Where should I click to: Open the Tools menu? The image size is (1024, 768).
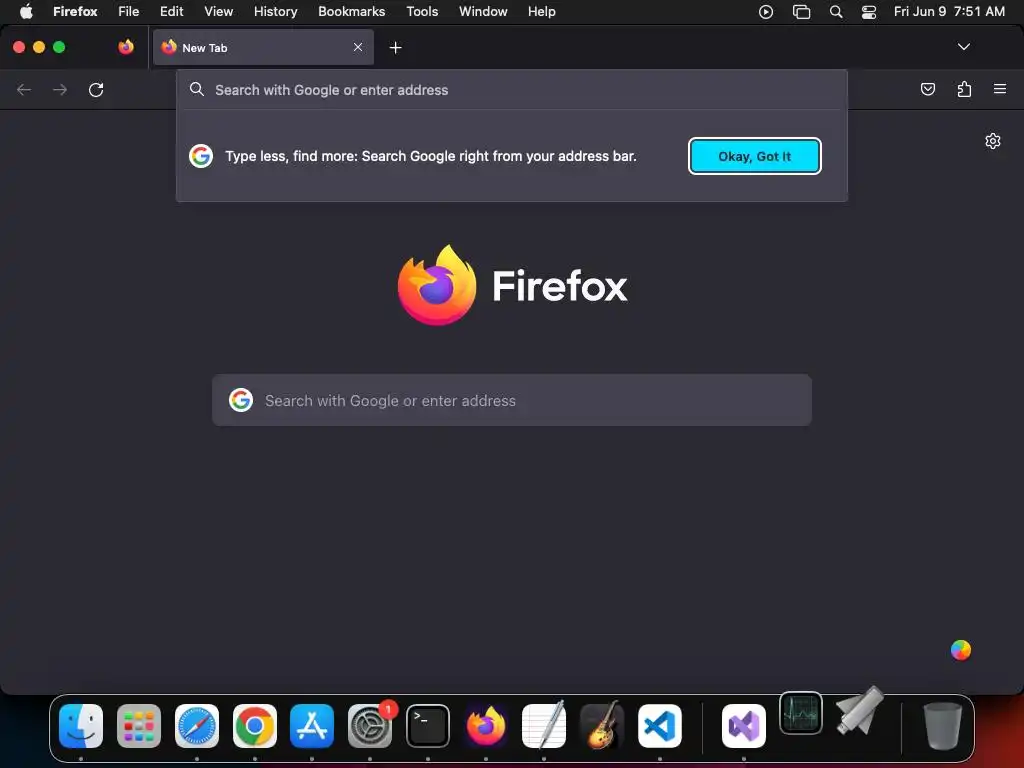point(422,12)
